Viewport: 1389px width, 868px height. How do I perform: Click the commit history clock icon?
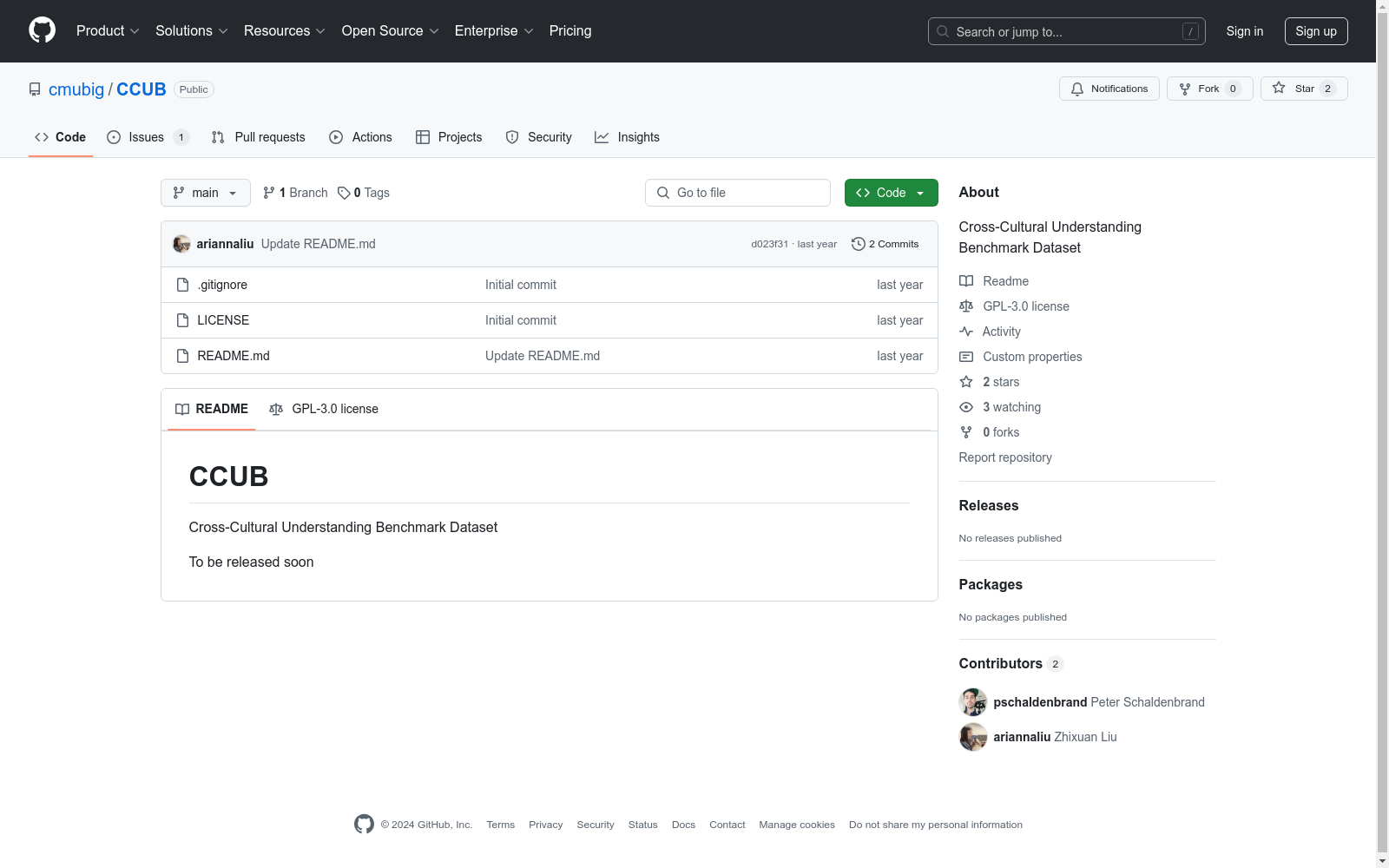859,244
